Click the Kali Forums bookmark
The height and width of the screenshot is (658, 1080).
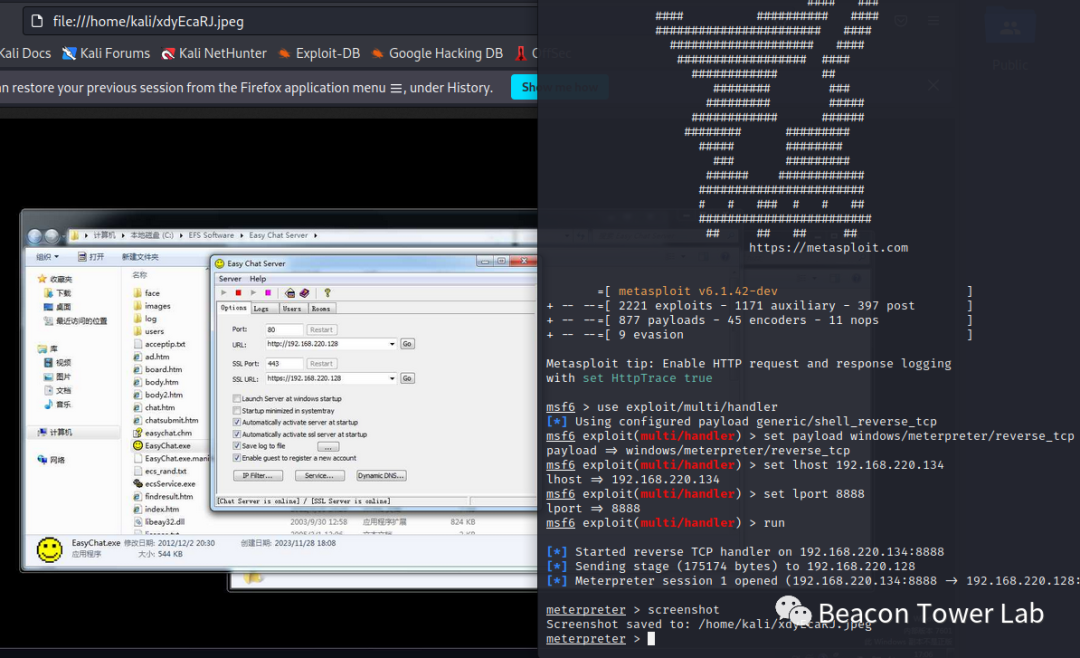[106, 53]
